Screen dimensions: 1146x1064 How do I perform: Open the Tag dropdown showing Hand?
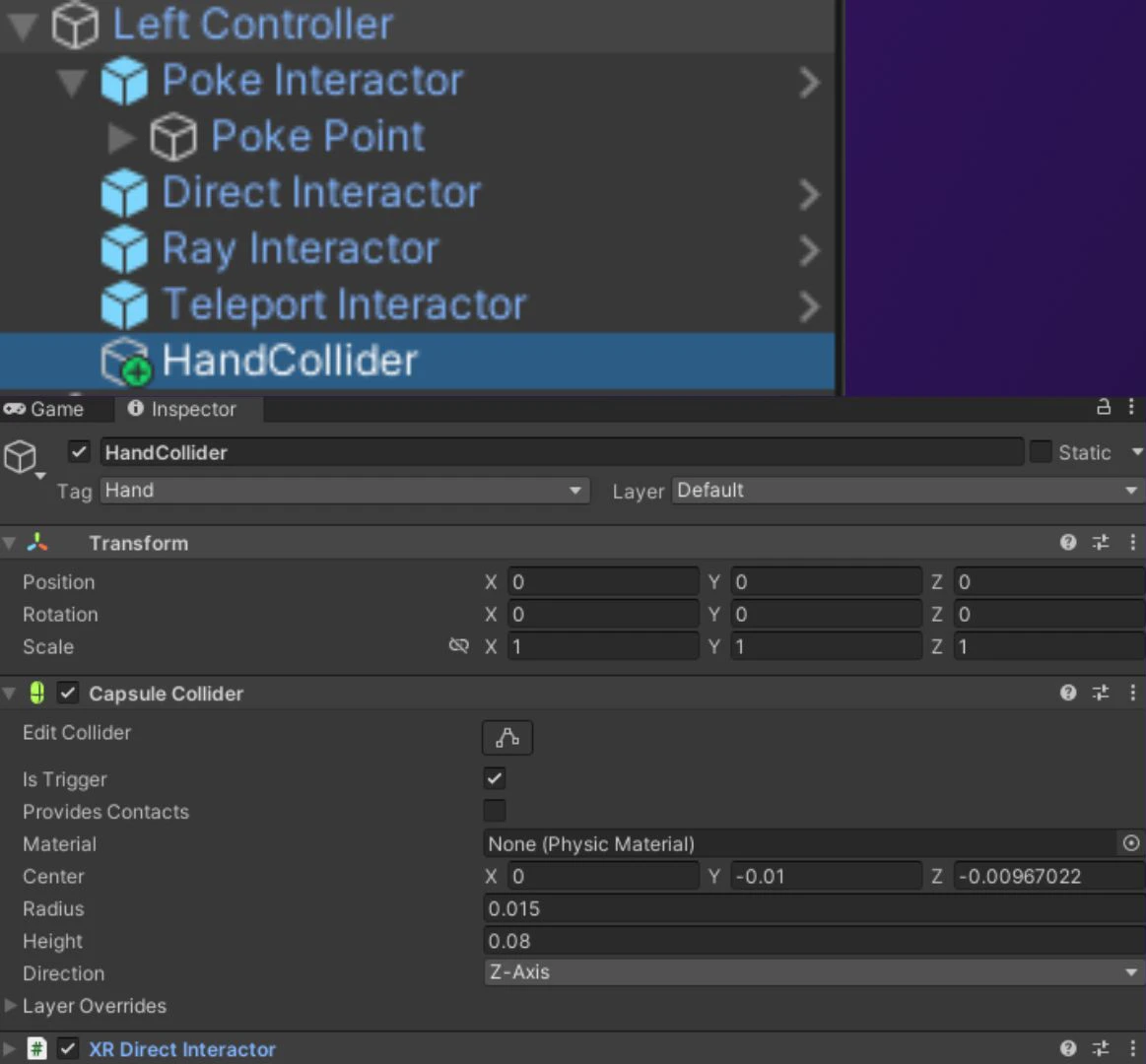345,491
